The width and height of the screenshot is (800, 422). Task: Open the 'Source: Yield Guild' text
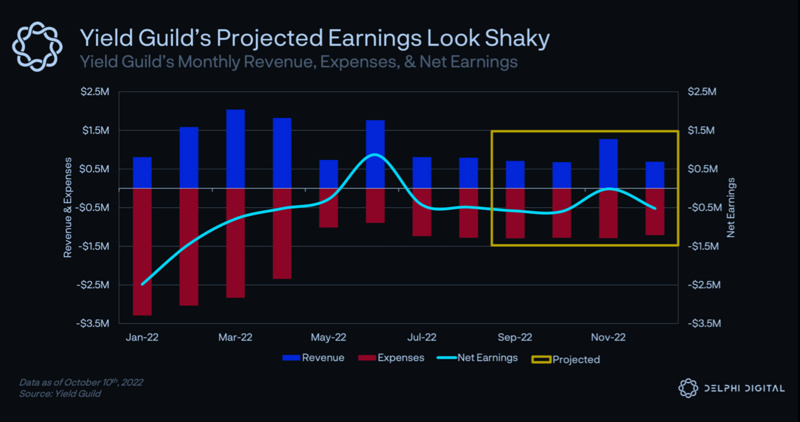coord(57,395)
